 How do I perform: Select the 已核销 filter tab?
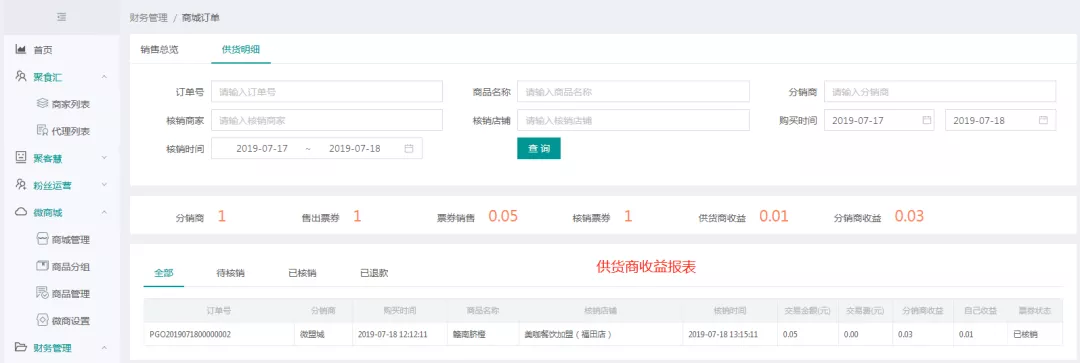302,273
